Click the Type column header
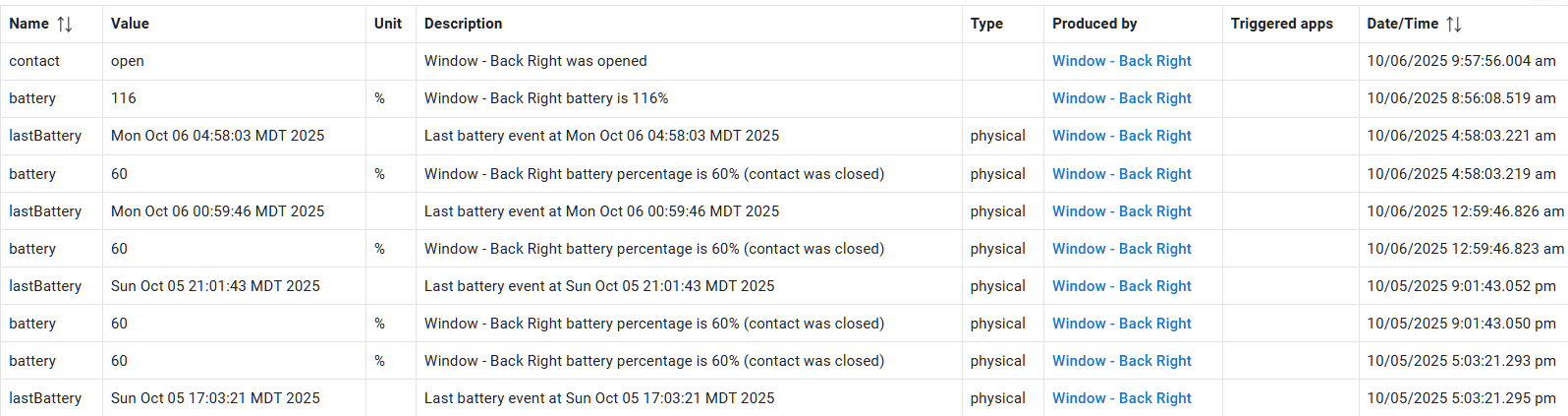Screen dimensions: 1568x416 (986, 24)
